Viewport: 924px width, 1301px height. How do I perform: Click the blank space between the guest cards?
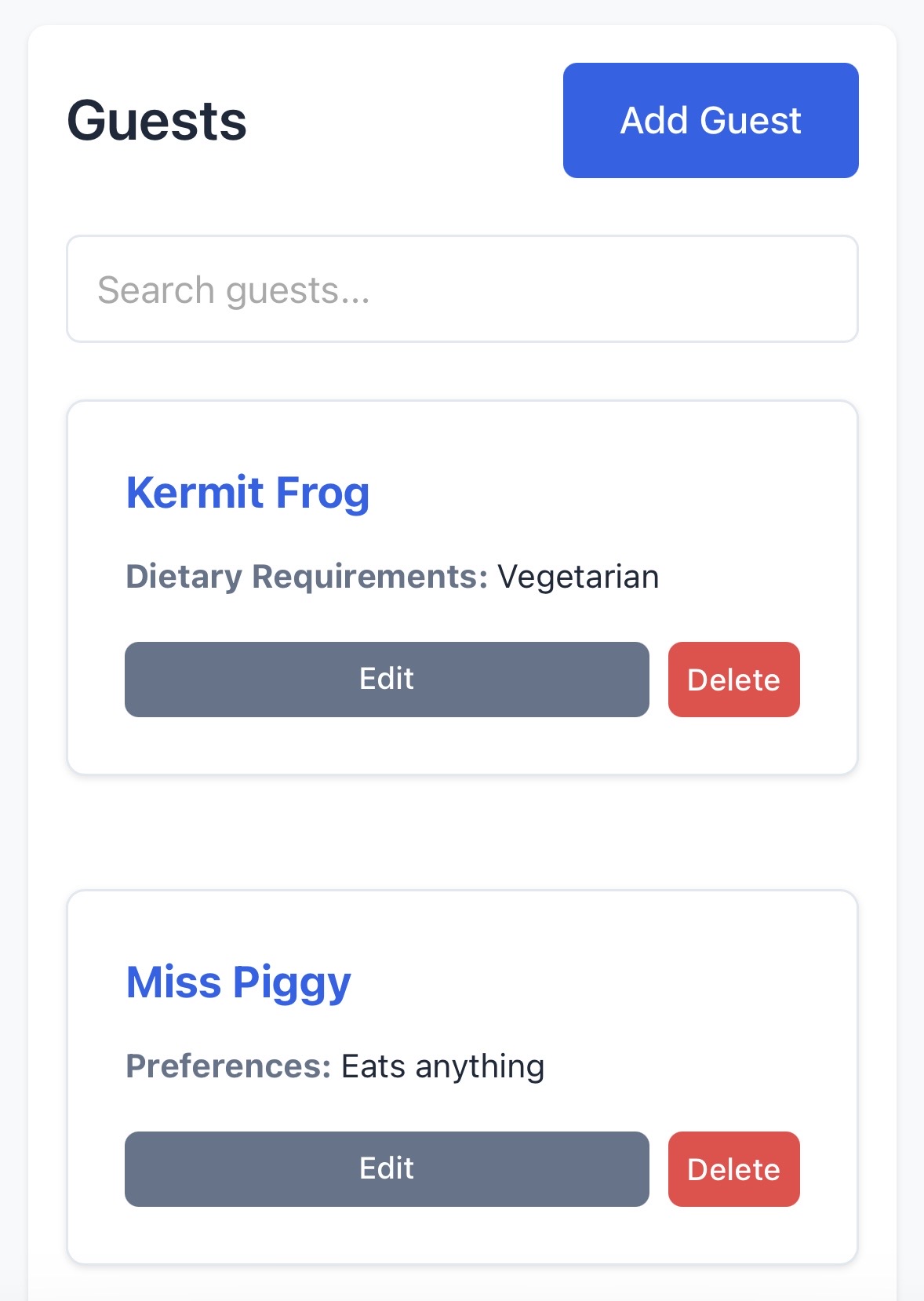click(x=462, y=832)
